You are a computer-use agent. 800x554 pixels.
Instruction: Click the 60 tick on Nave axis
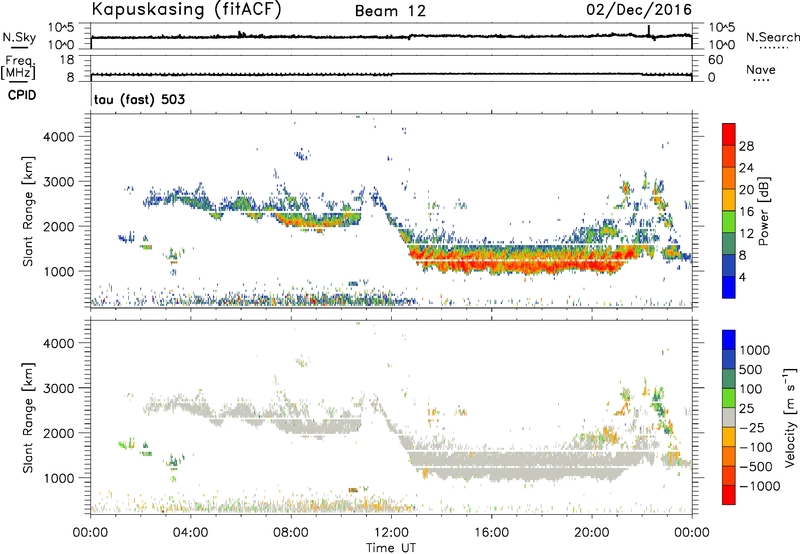pos(716,60)
